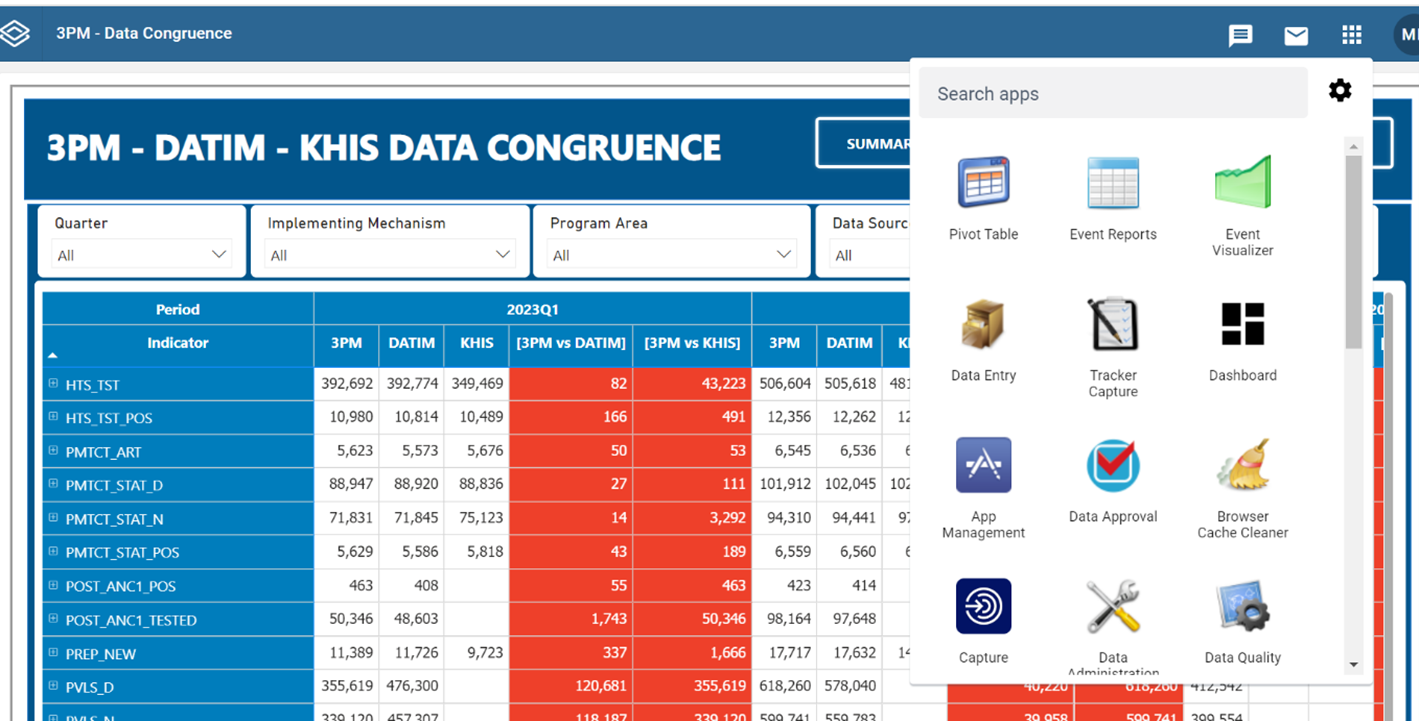This screenshot has width=1419, height=721.
Task: Open the Dashboard app
Action: (1242, 340)
